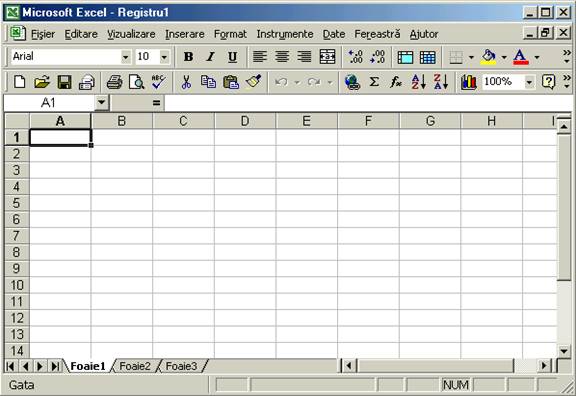The height and width of the screenshot is (396, 576).
Task: Open Office Assistant help icon
Action: point(548,82)
